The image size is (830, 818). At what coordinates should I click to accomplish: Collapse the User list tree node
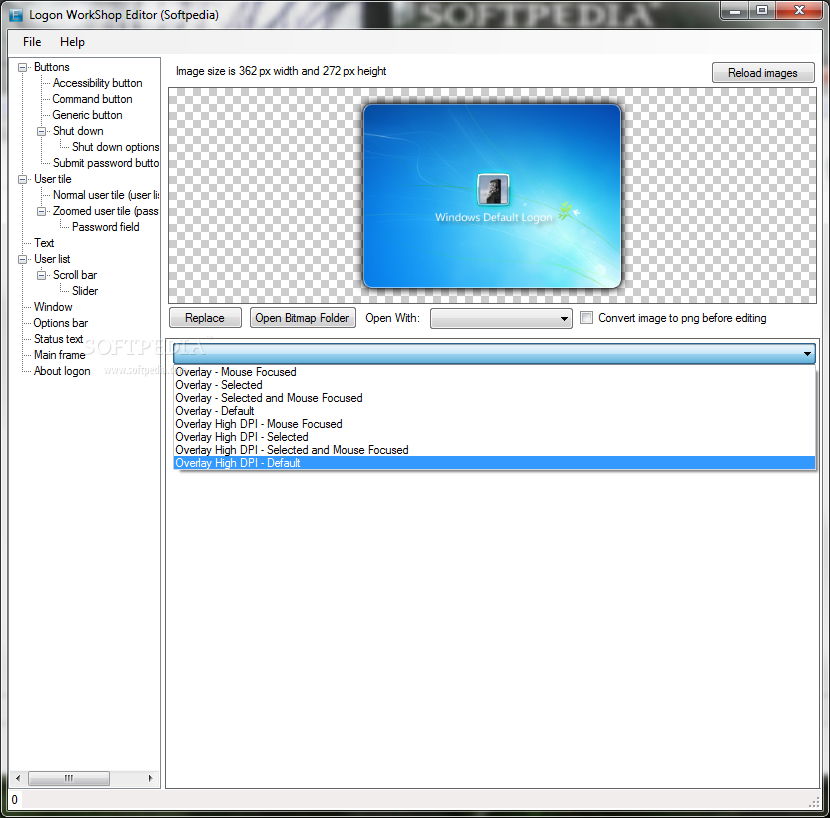point(23,259)
